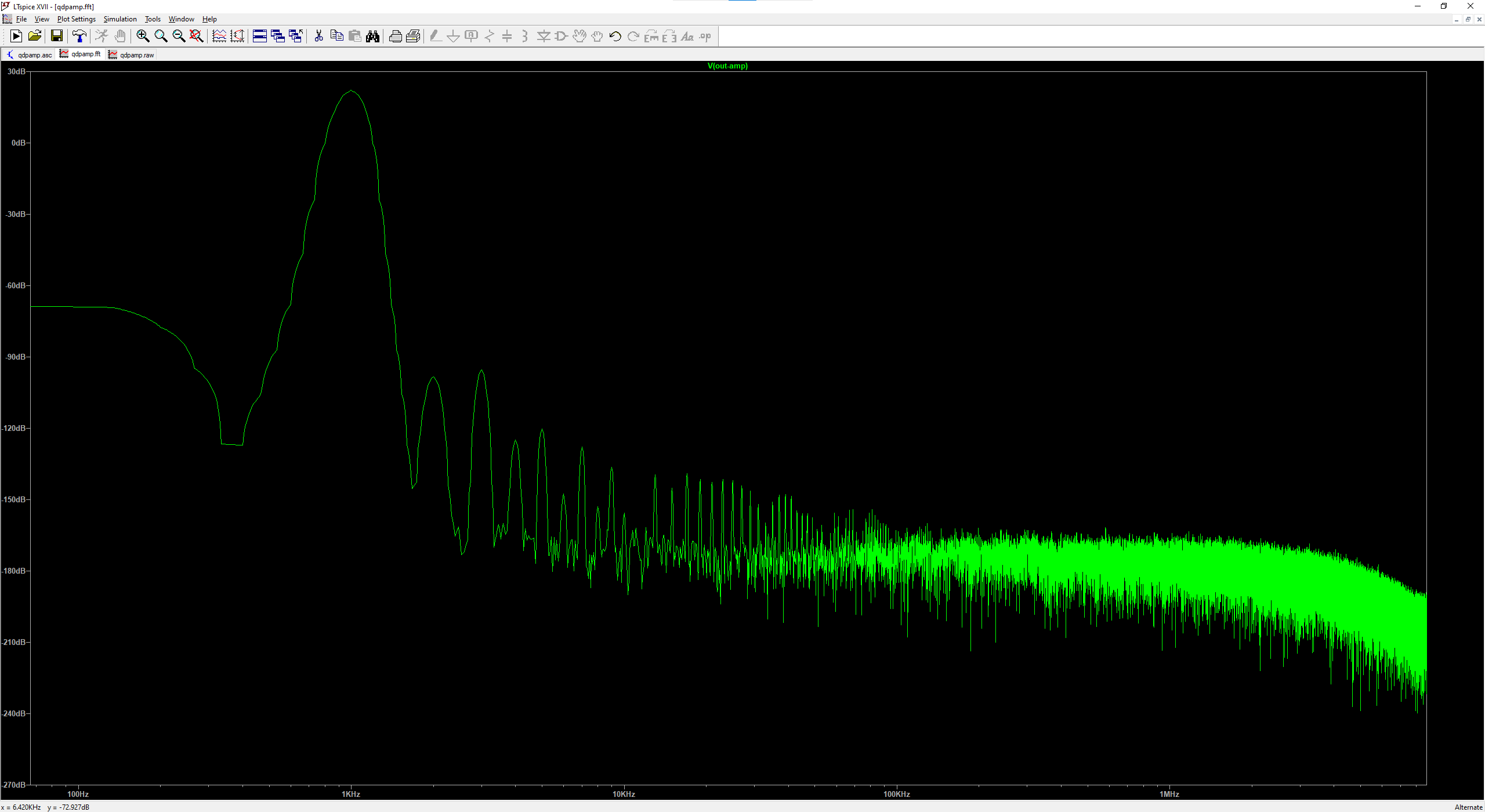Open the Window menu
Image resolution: width=1485 pixels, height=812 pixels.
click(182, 19)
